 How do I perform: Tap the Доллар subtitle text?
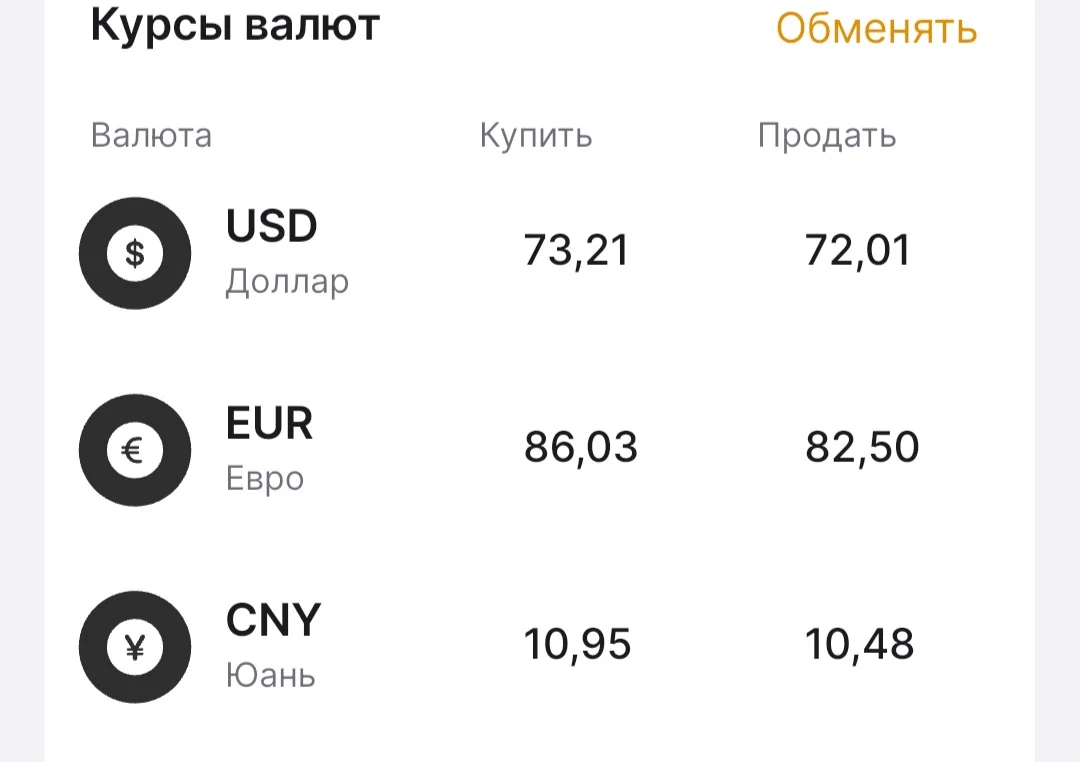click(x=287, y=282)
